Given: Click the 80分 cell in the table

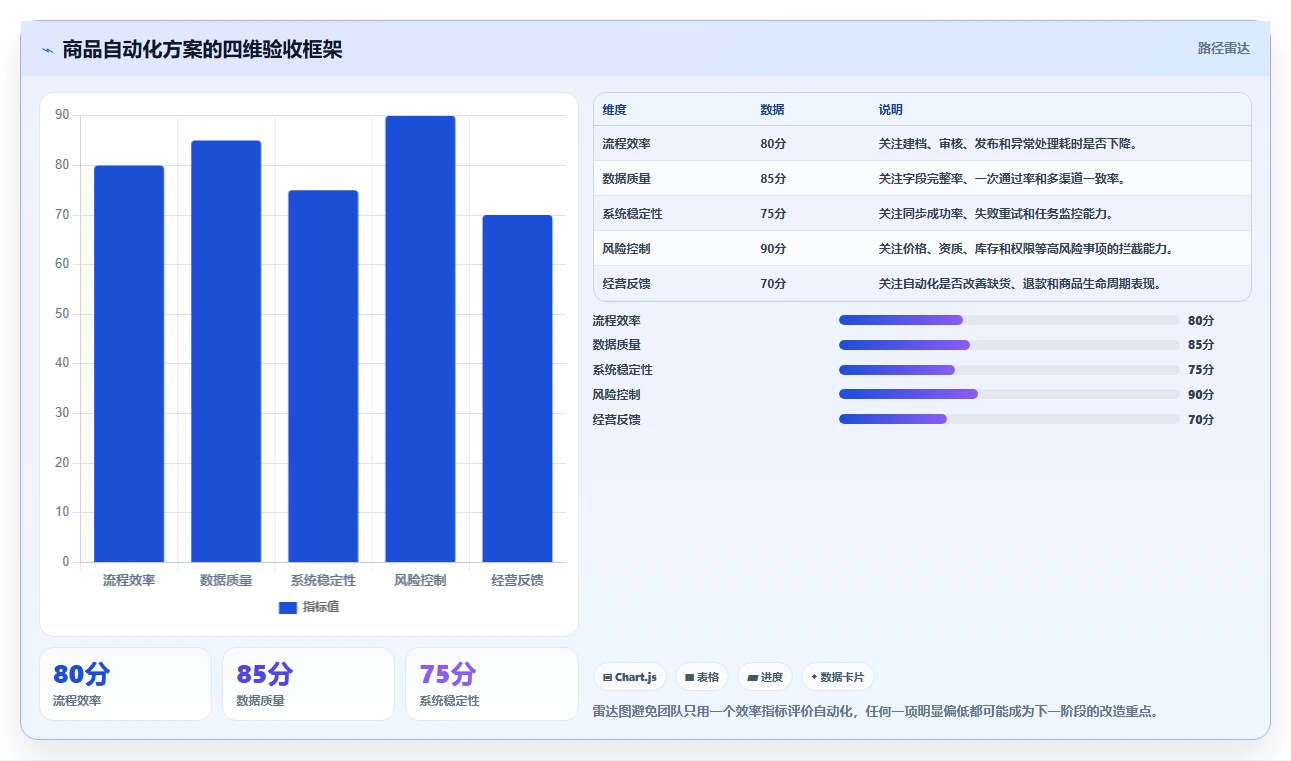Looking at the screenshot, I should click(x=773, y=144).
